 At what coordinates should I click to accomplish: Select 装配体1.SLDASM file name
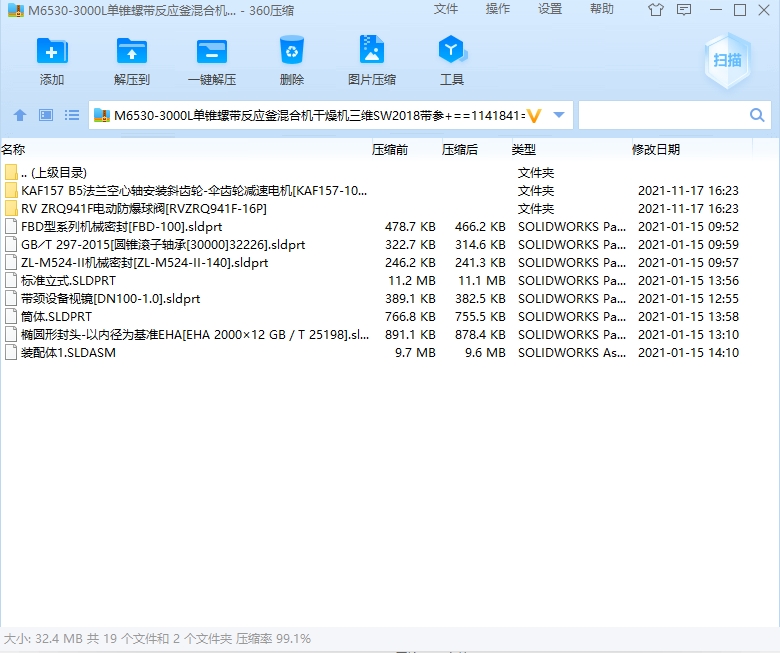coord(68,353)
